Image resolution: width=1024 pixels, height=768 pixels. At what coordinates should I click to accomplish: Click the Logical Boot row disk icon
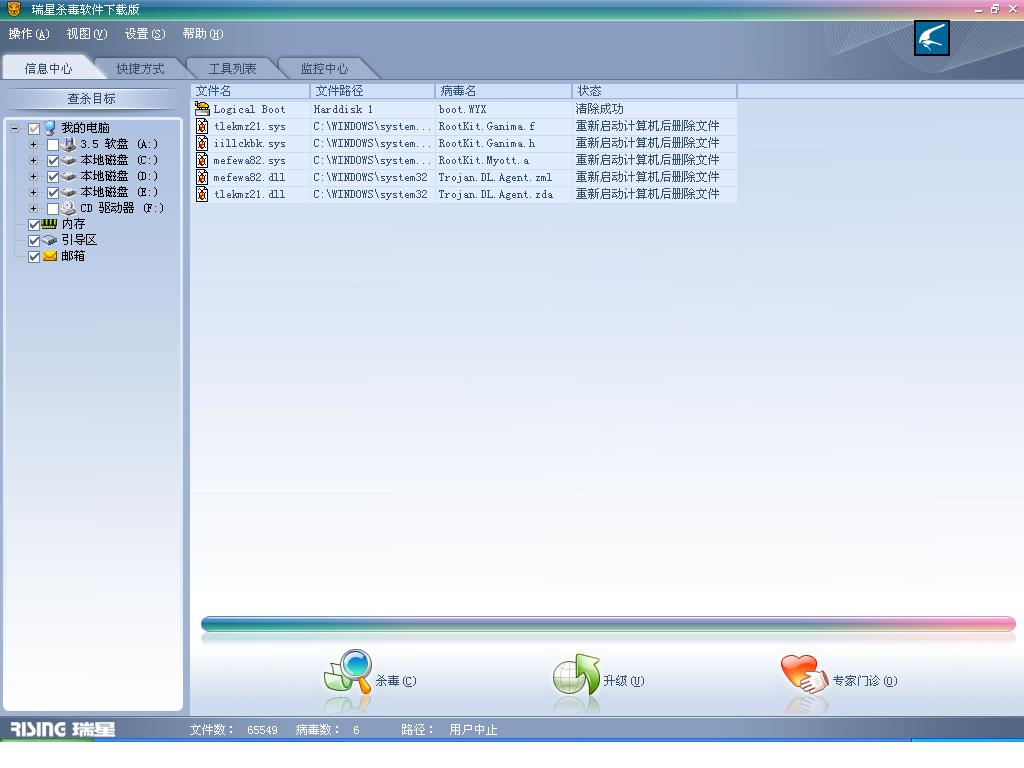click(x=202, y=109)
